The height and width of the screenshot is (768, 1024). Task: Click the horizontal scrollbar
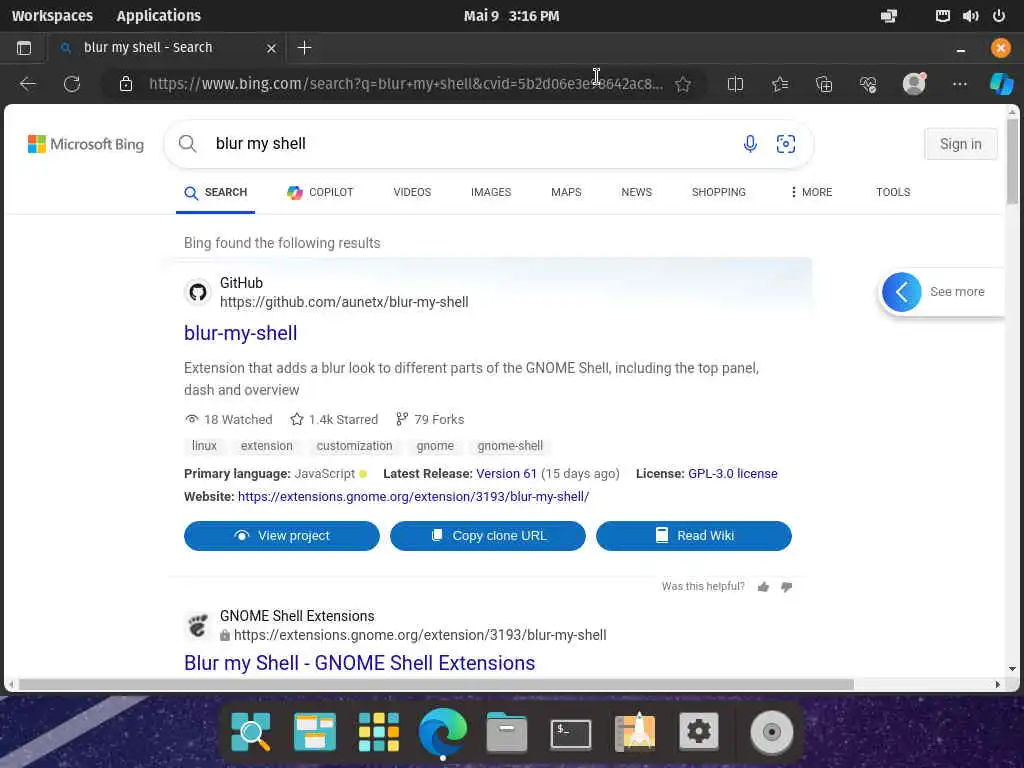(x=436, y=684)
